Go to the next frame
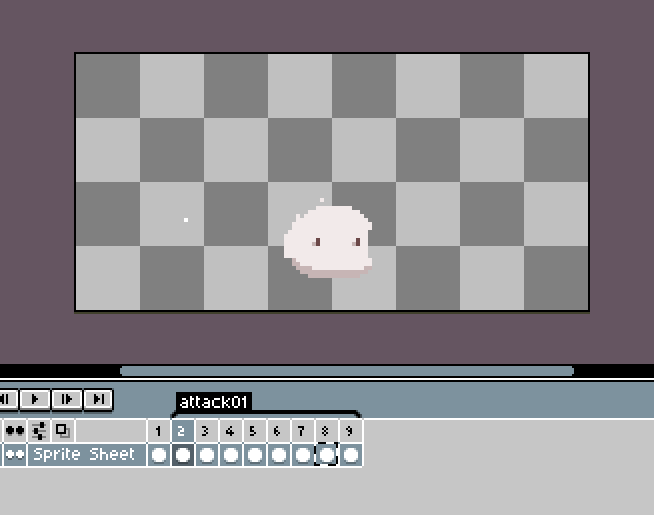The height and width of the screenshot is (515, 654). tap(67, 399)
